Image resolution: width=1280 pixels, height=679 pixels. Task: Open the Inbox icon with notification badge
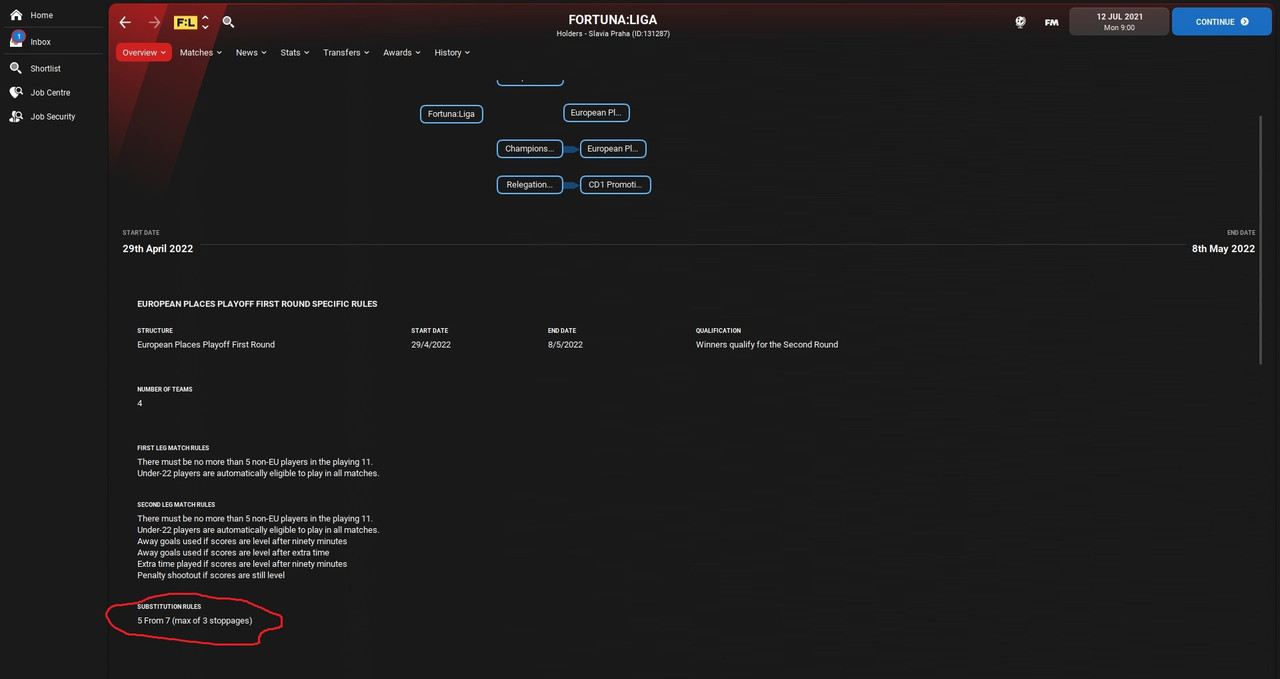coord(16,41)
